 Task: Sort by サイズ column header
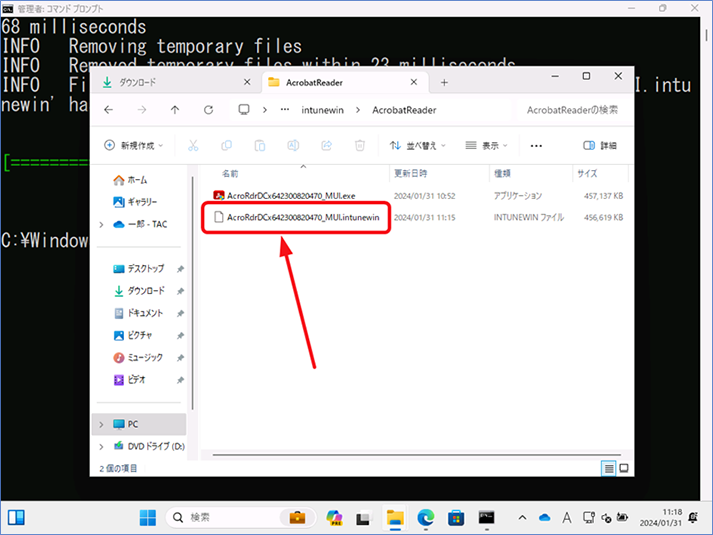(x=587, y=173)
